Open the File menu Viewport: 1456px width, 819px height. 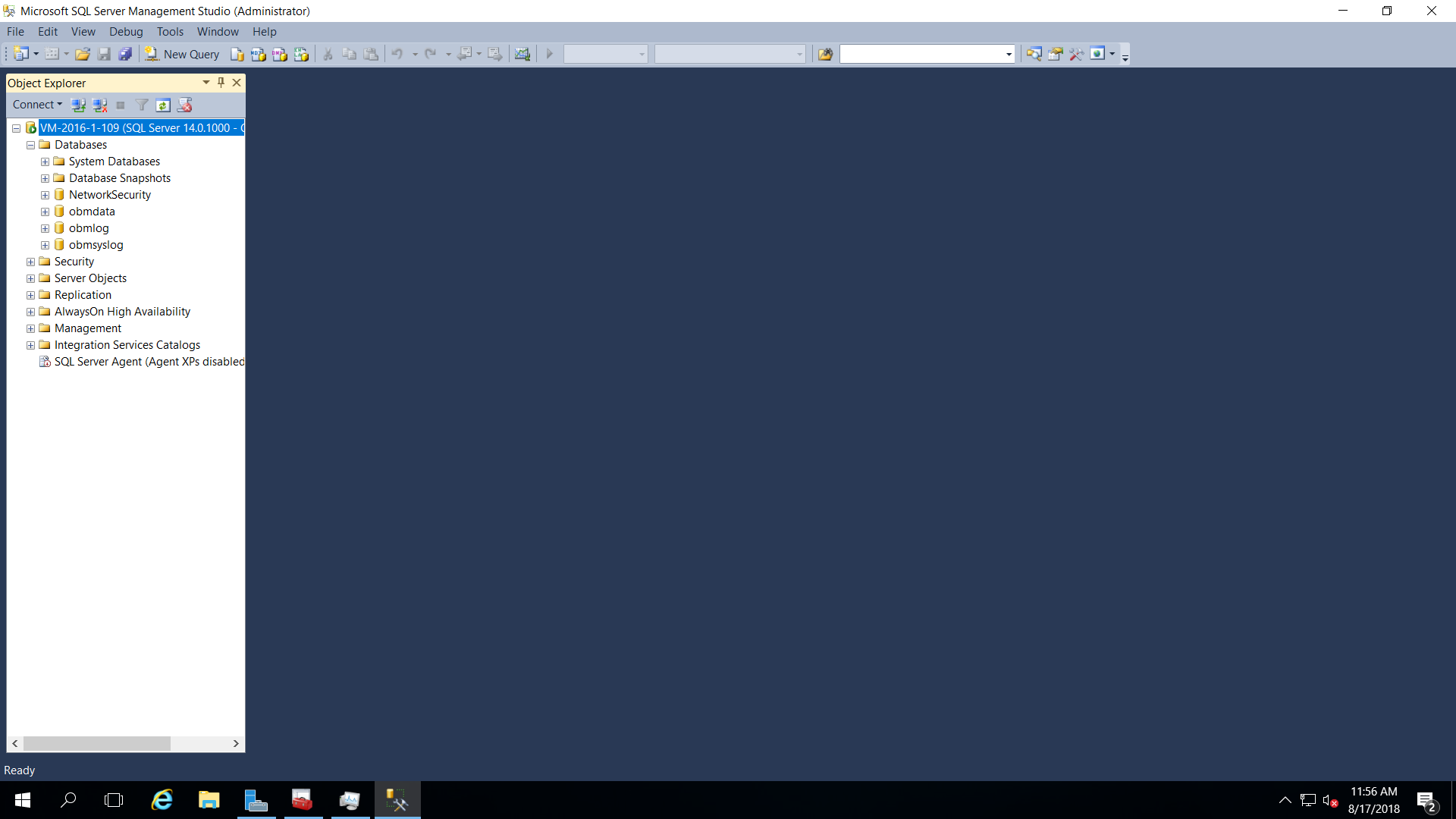15,32
